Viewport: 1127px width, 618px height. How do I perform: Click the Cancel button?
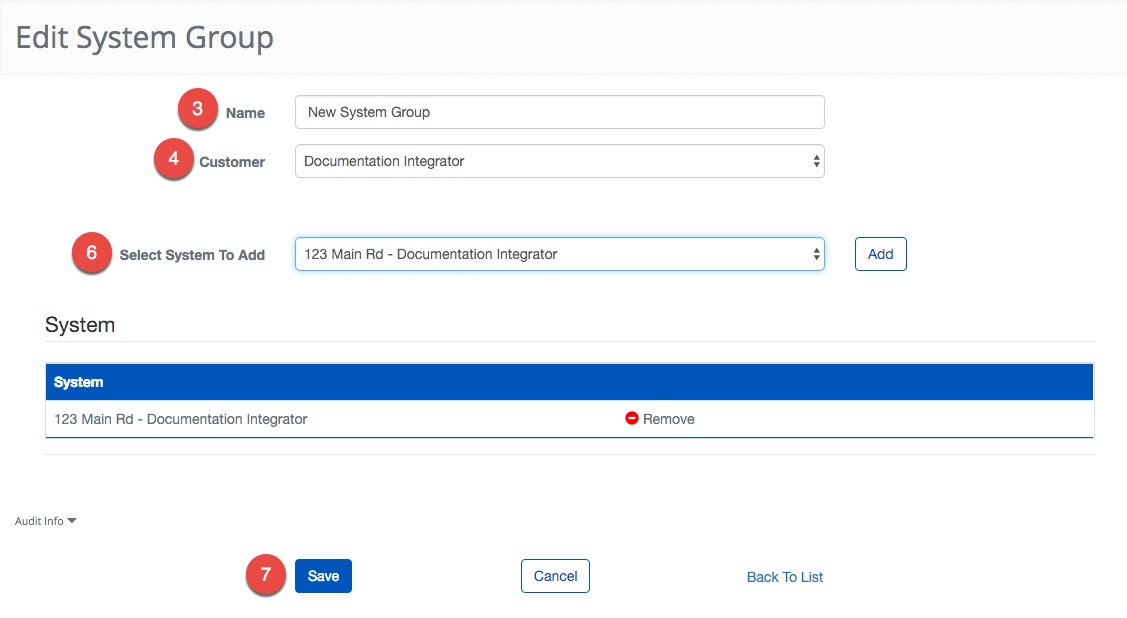[555, 575]
